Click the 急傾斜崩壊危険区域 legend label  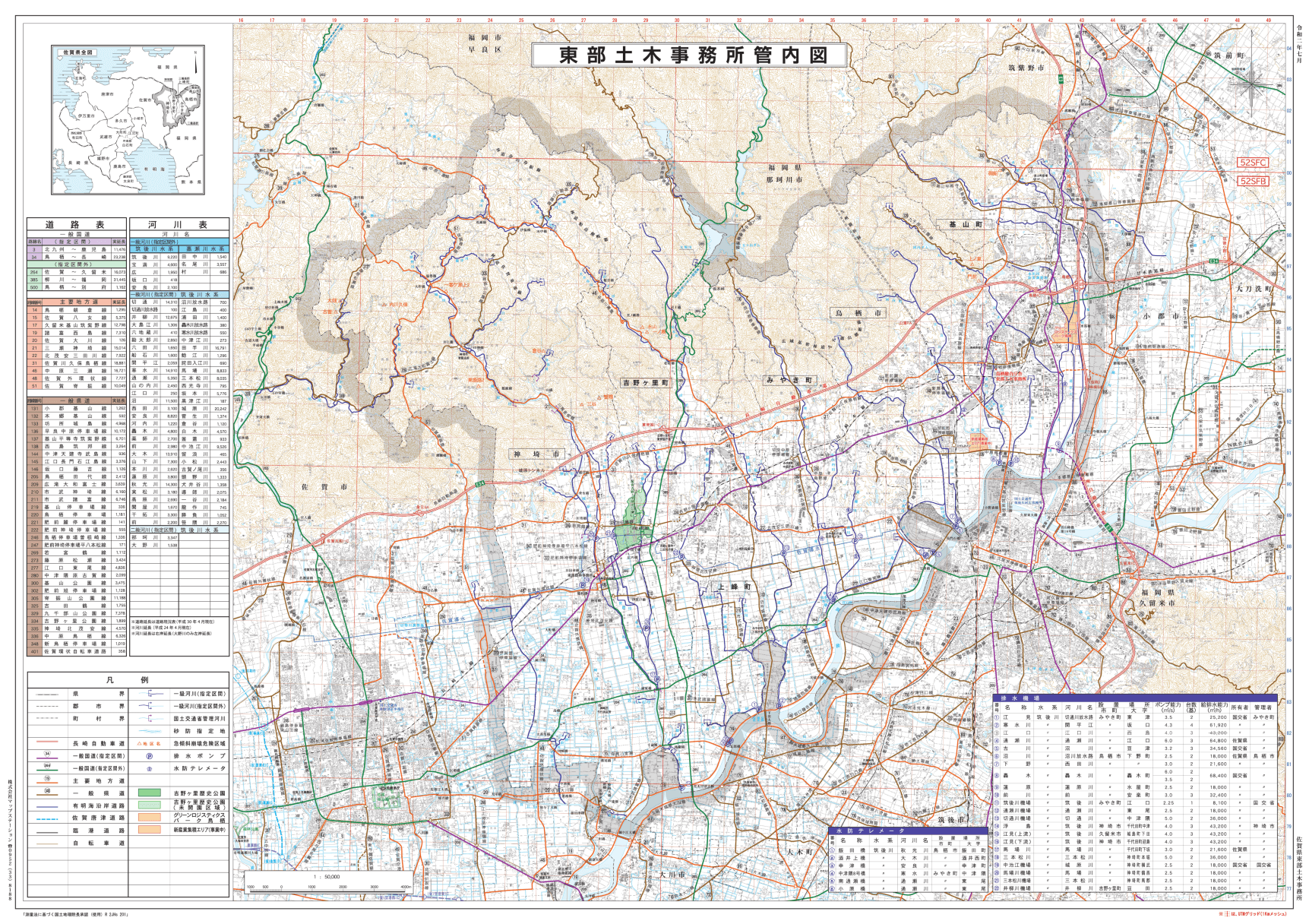pyautogui.click(x=199, y=744)
